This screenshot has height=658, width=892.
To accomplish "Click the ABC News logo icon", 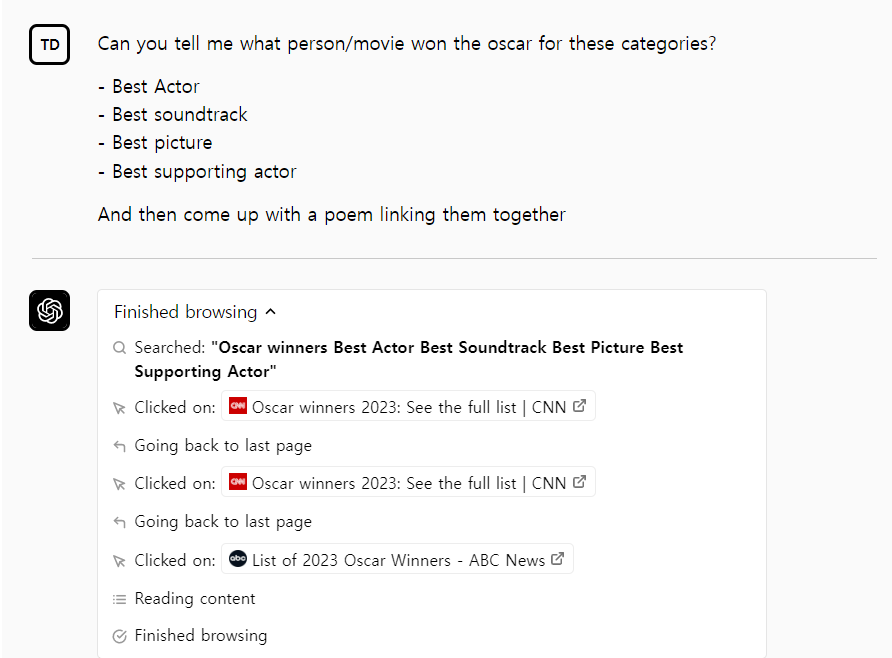I will 237,559.
